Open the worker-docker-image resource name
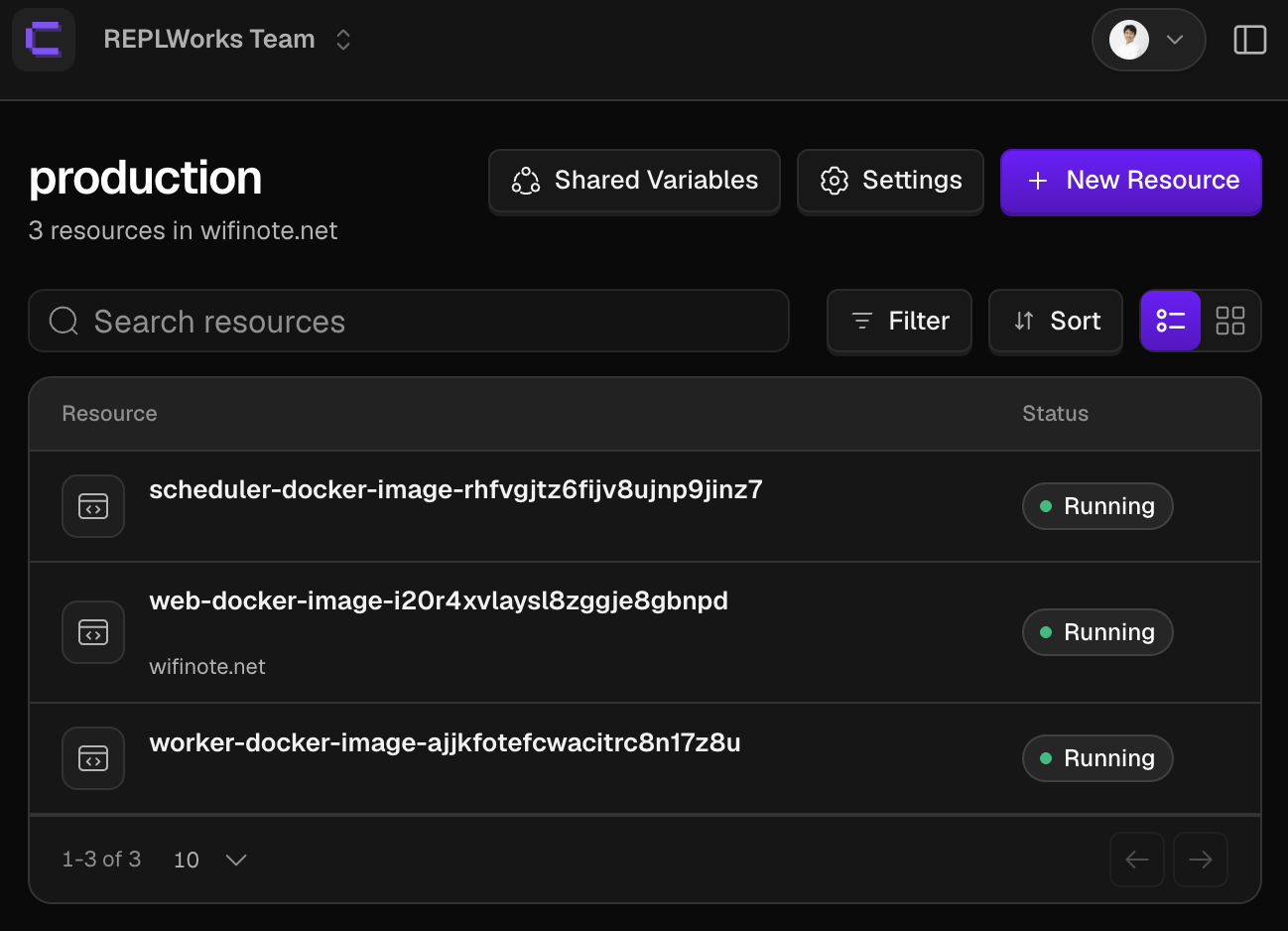Image resolution: width=1288 pixels, height=931 pixels. 445,742
